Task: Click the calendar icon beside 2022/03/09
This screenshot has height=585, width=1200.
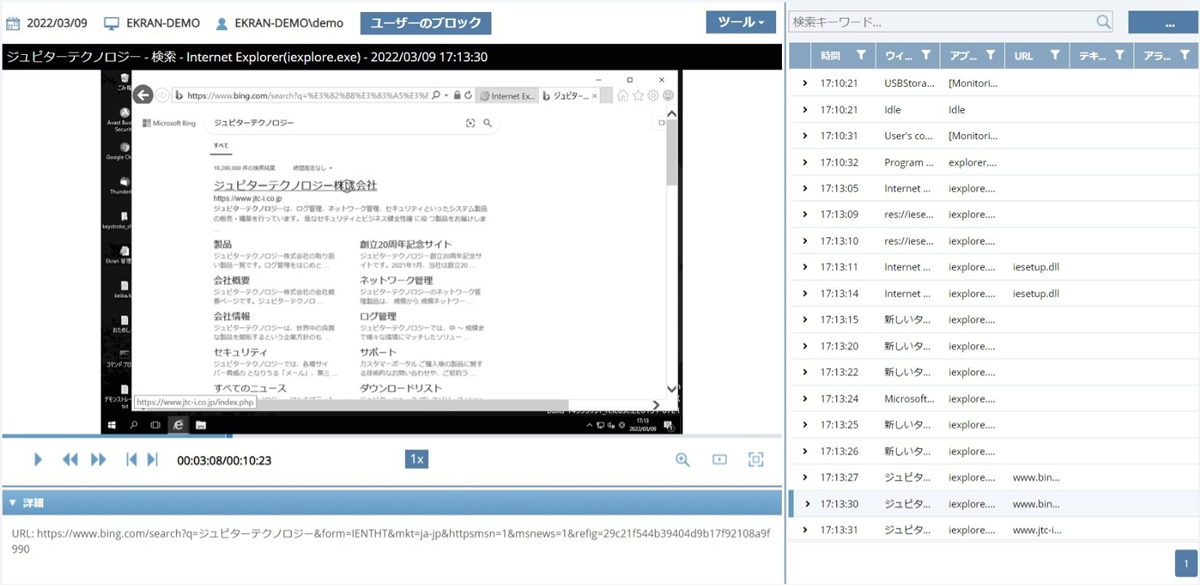Action: coord(14,22)
